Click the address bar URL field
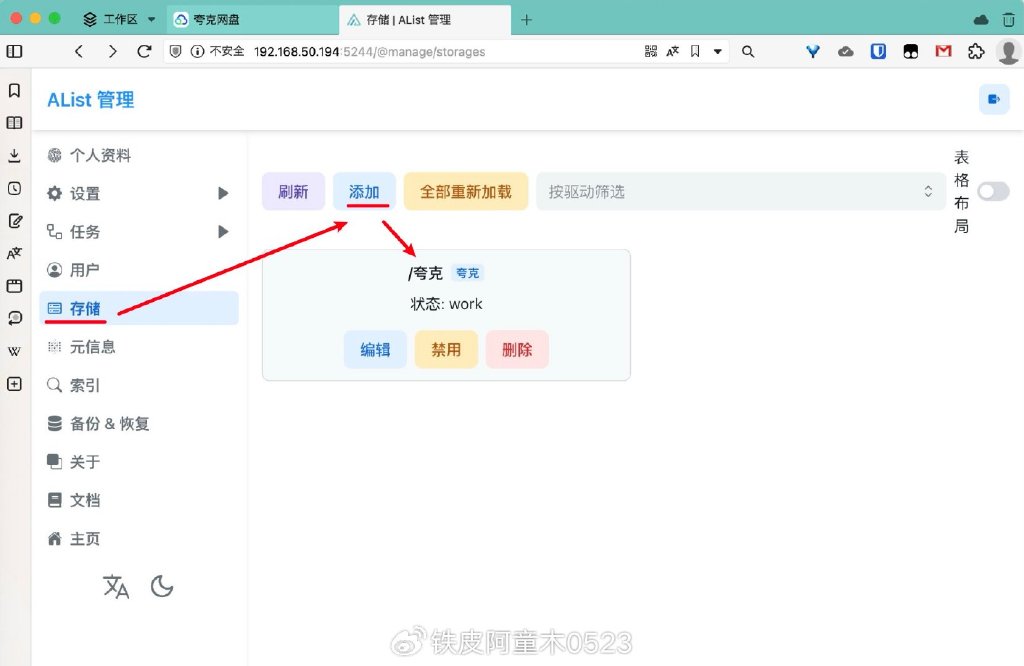Image resolution: width=1024 pixels, height=666 pixels. point(444,51)
